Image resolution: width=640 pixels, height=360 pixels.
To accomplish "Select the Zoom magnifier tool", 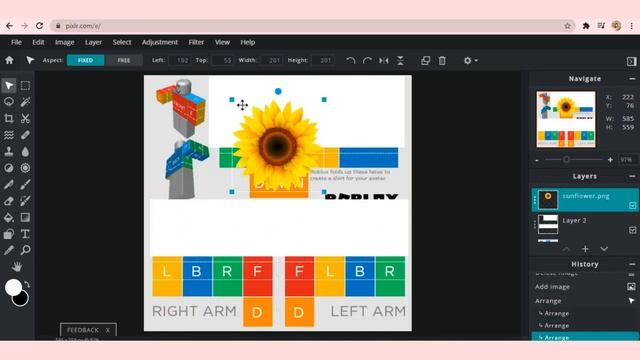I will click(25, 250).
